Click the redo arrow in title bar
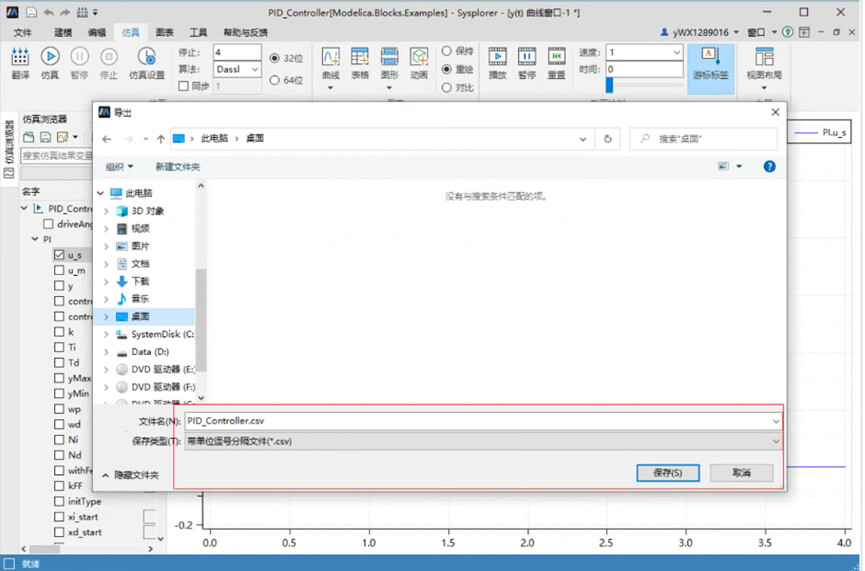Viewport: 865px width, 571px height. [65, 12]
